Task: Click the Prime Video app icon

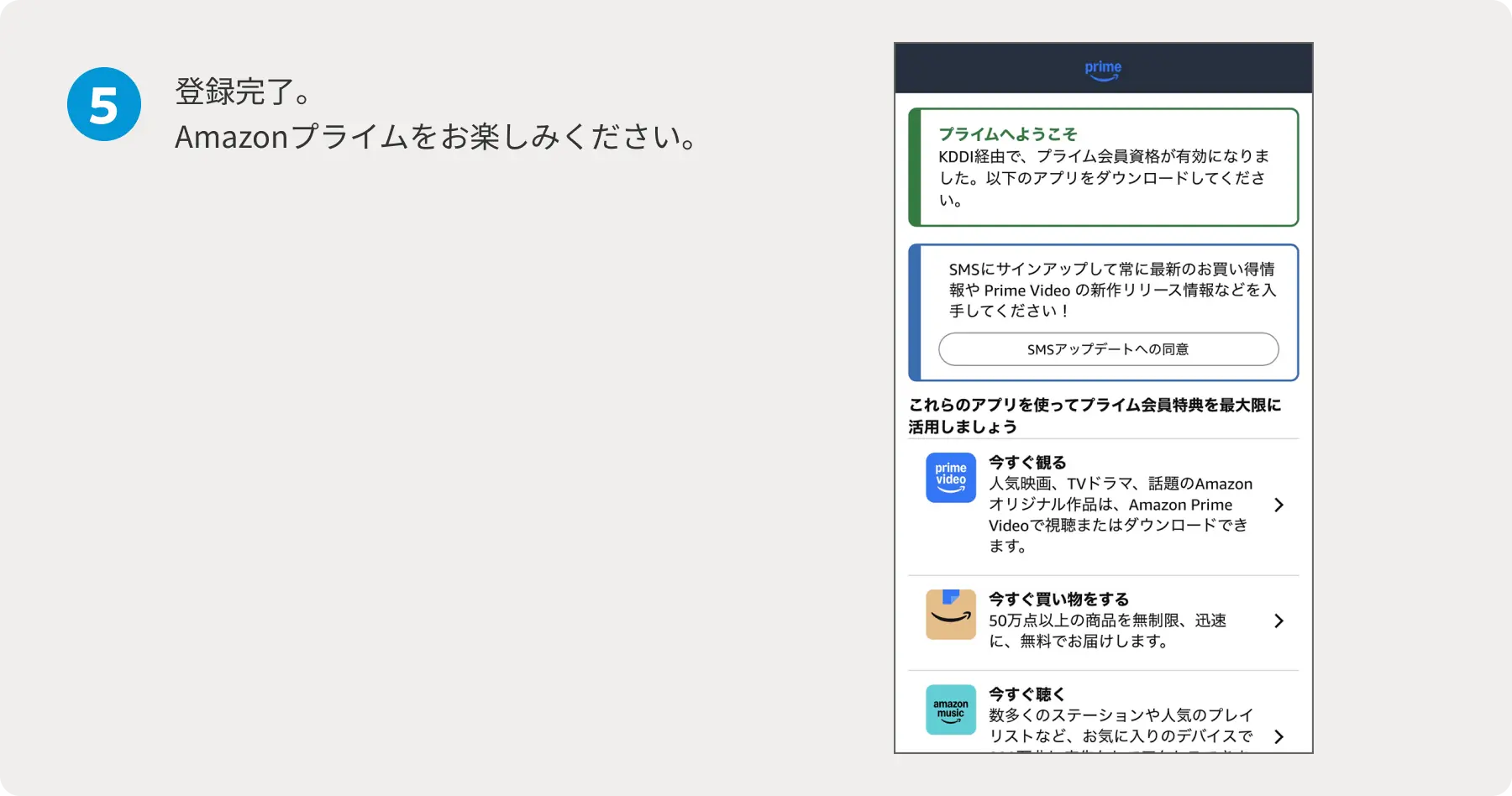Action: pos(950,477)
